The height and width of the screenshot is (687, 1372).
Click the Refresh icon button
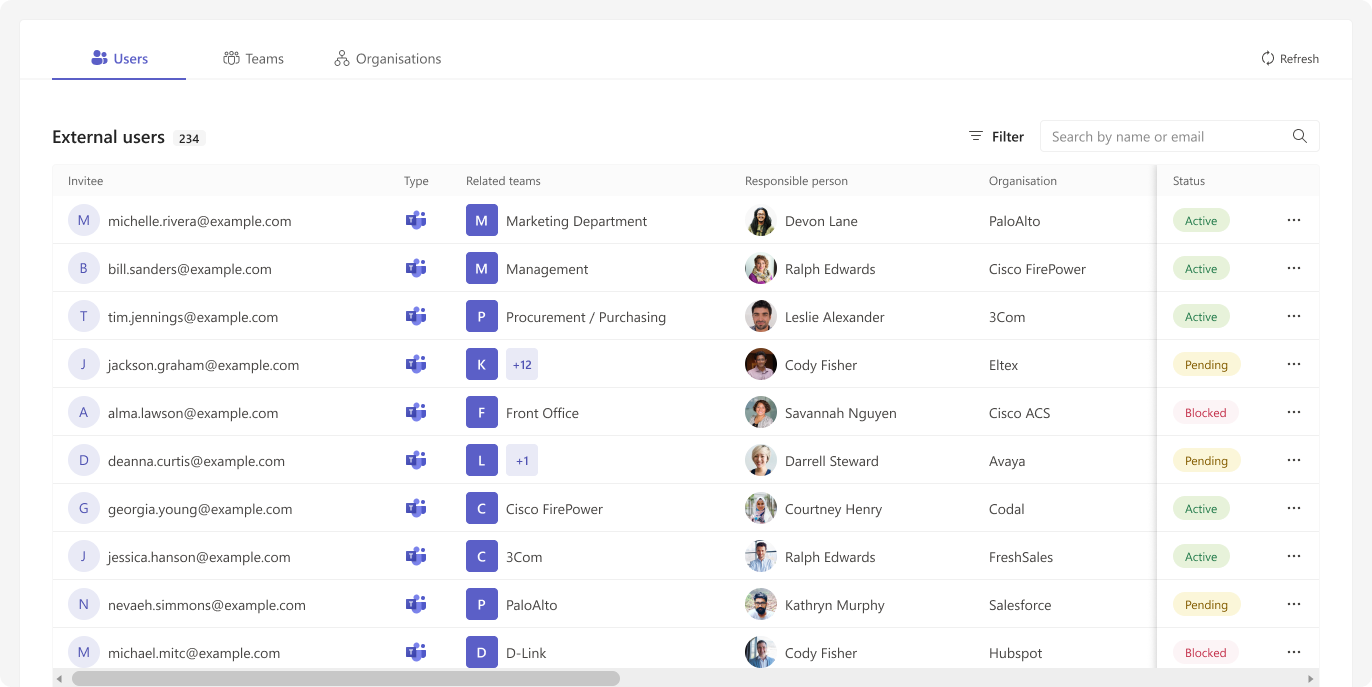pos(1268,59)
